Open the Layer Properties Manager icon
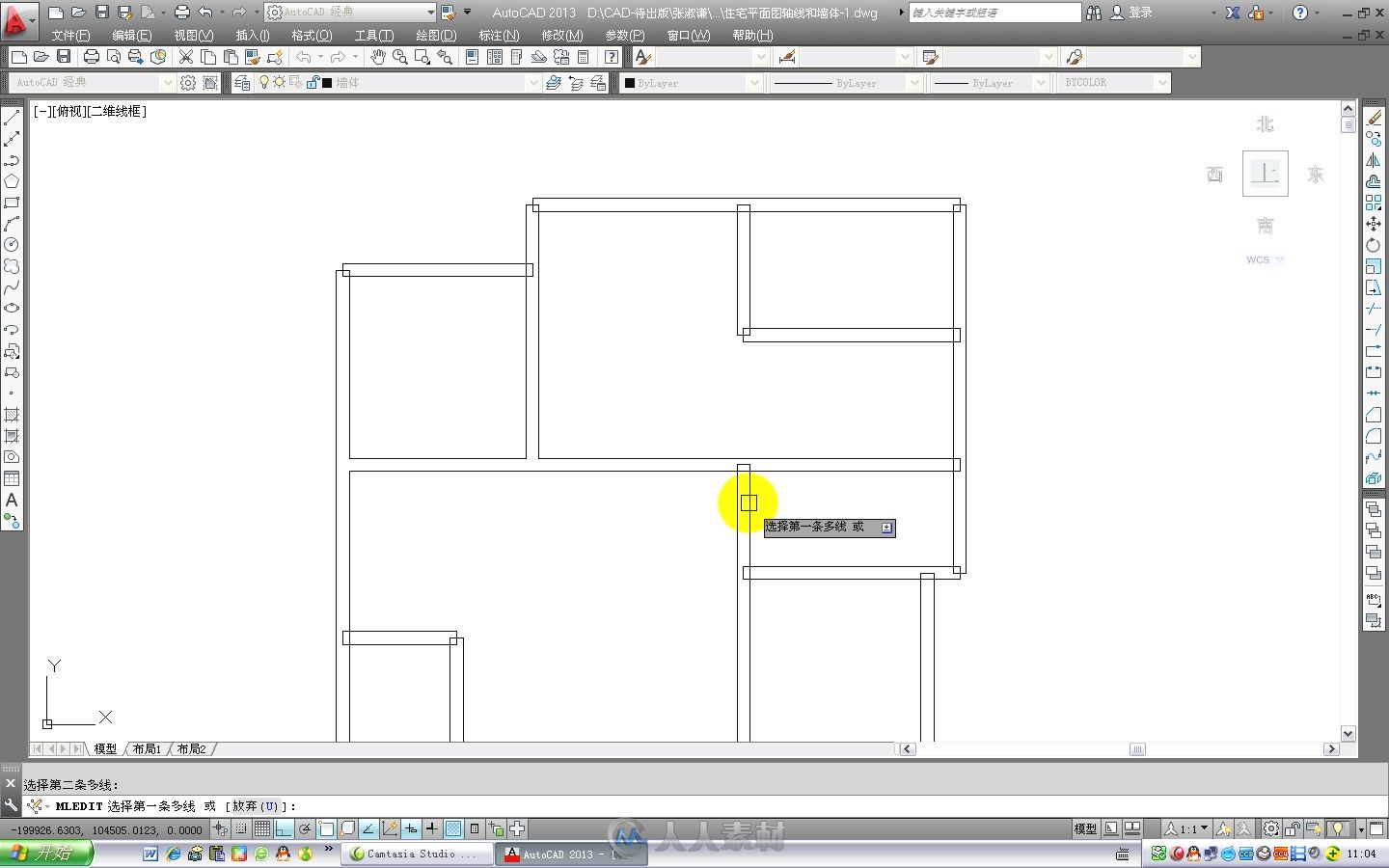This screenshot has height=868, width=1389. coord(242,83)
